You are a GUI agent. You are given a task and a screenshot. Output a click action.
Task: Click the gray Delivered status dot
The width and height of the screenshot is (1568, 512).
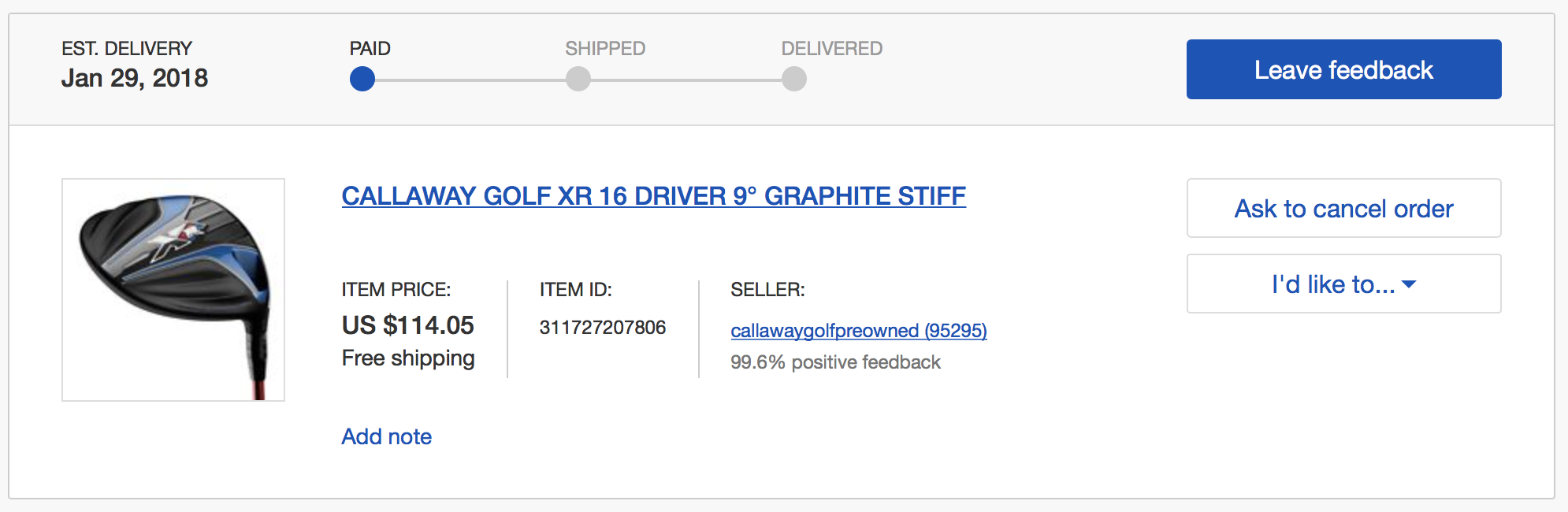tap(794, 79)
